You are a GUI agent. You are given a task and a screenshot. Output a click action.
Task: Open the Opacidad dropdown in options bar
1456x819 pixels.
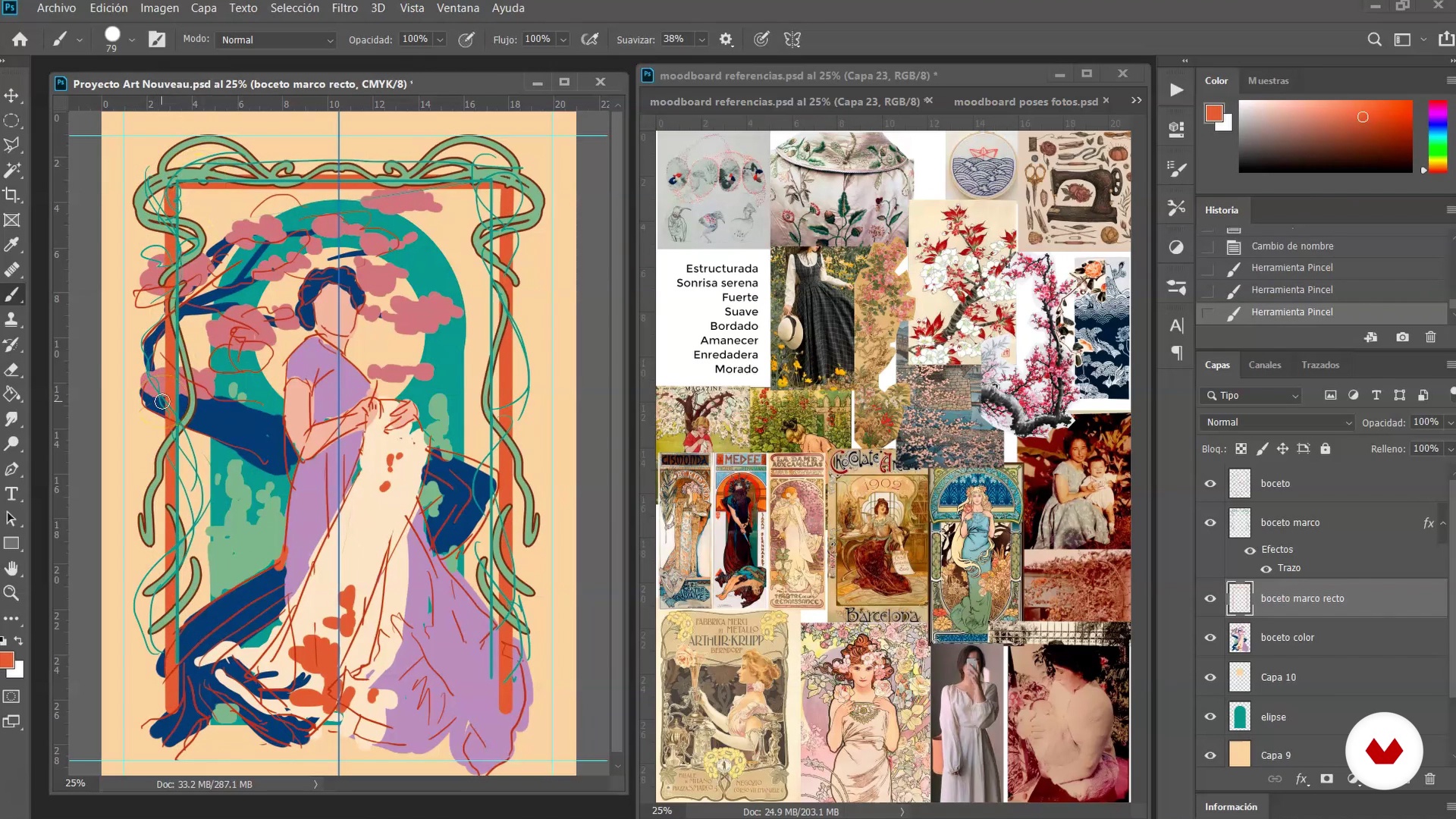click(x=440, y=40)
